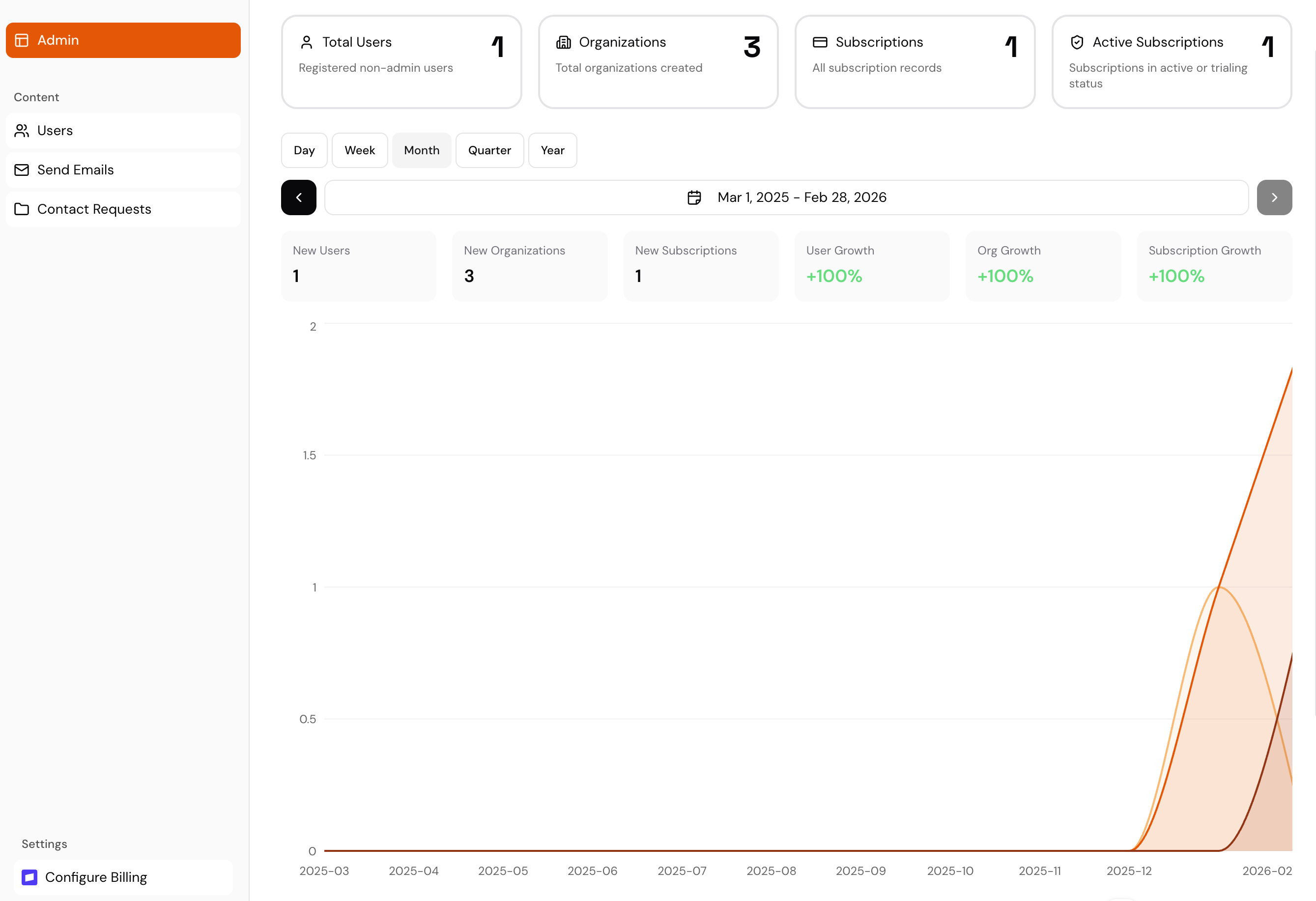Click the Send Emails envelope icon
This screenshot has height=901, width=1316.
22,170
